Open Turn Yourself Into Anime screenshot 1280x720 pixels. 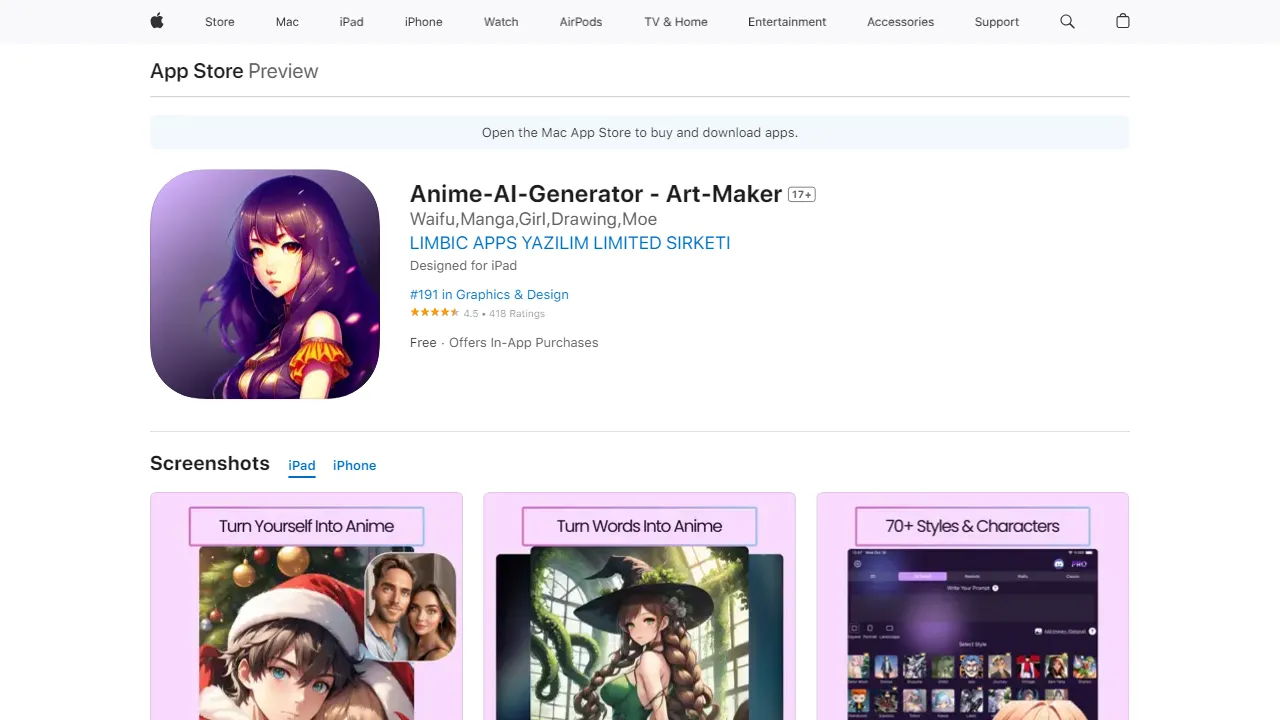point(306,606)
